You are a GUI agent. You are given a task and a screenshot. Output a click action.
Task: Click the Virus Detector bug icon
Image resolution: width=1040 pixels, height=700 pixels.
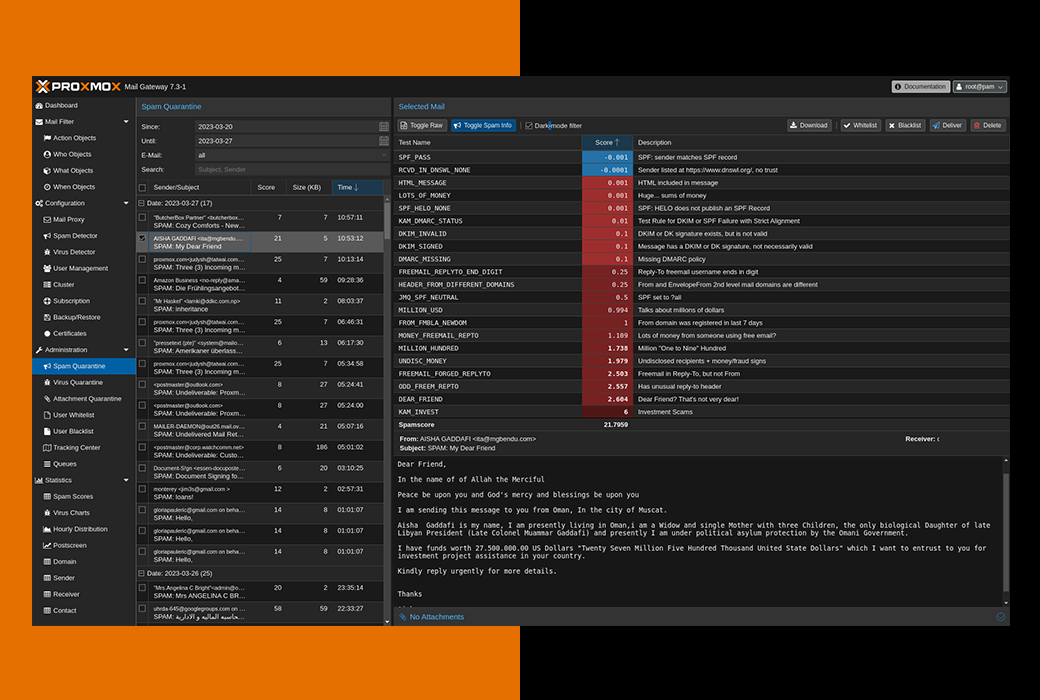pyautogui.click(x=47, y=252)
